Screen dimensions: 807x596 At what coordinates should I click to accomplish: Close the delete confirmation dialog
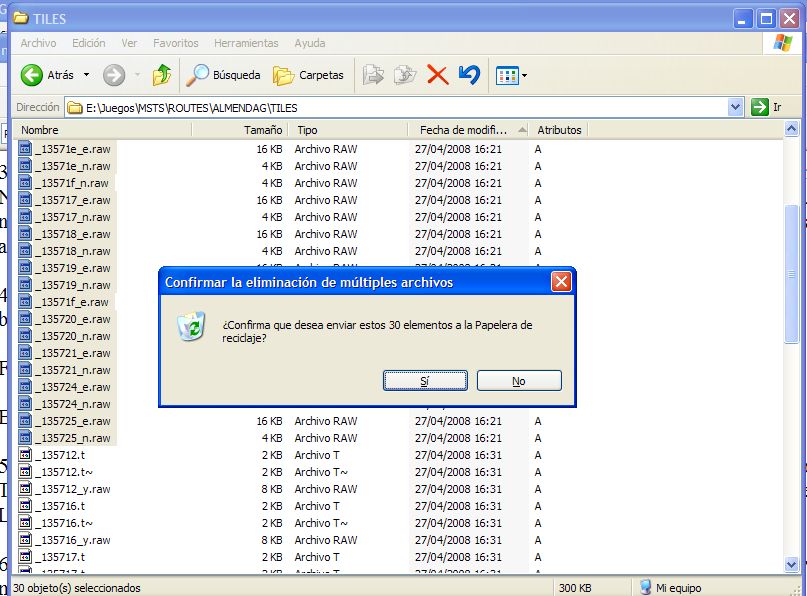tap(561, 282)
